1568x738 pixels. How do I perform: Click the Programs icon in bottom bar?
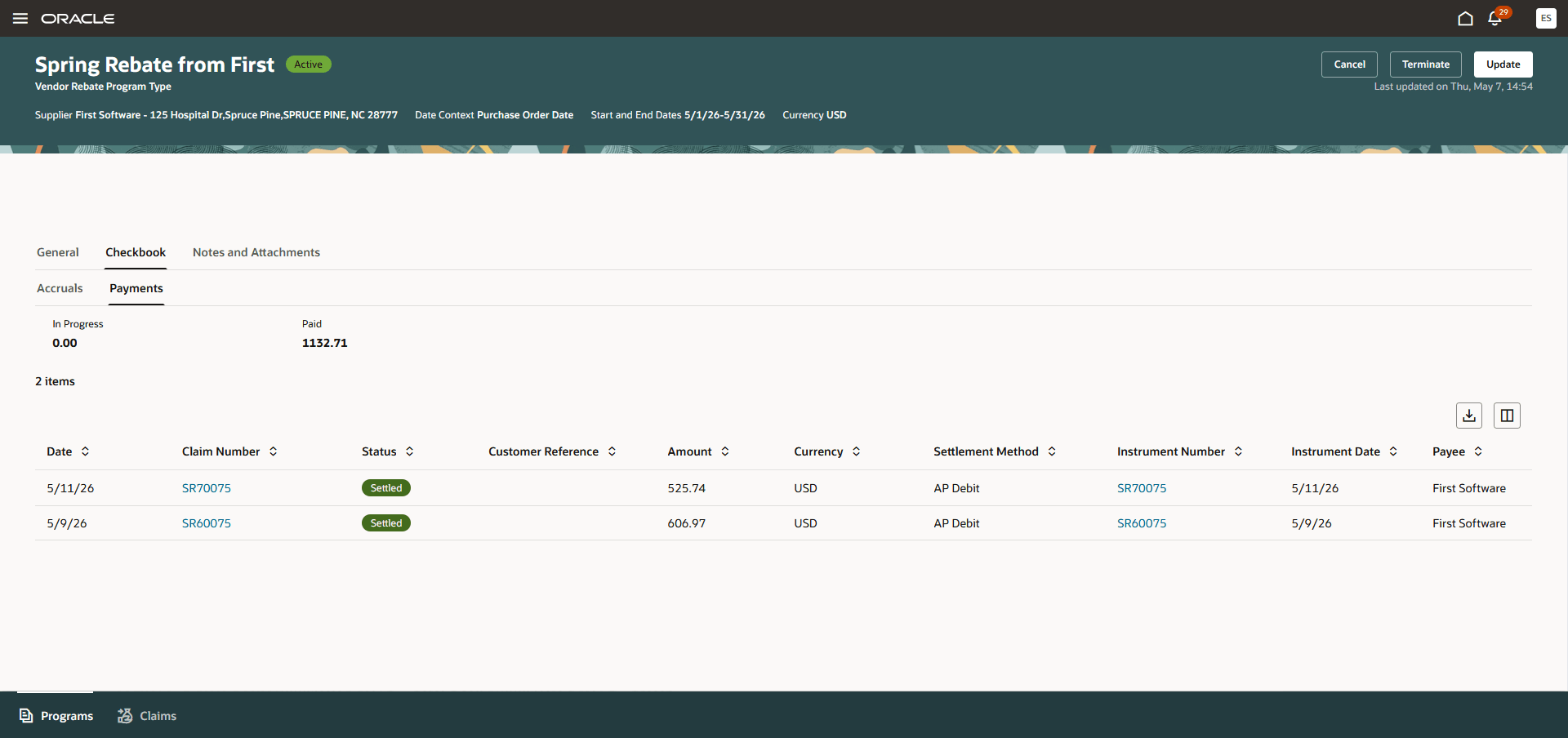[x=26, y=716]
